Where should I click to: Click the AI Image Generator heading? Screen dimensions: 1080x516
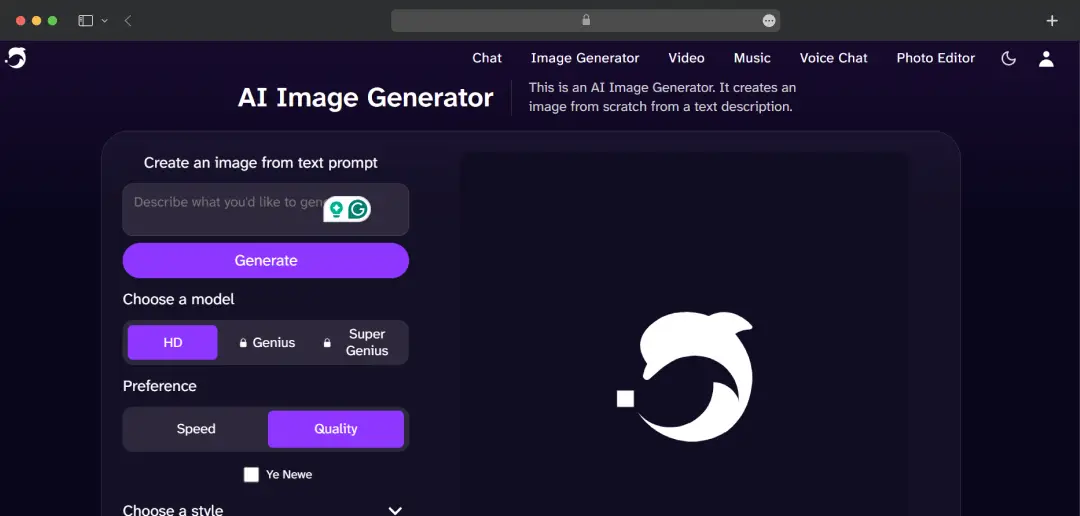click(366, 98)
